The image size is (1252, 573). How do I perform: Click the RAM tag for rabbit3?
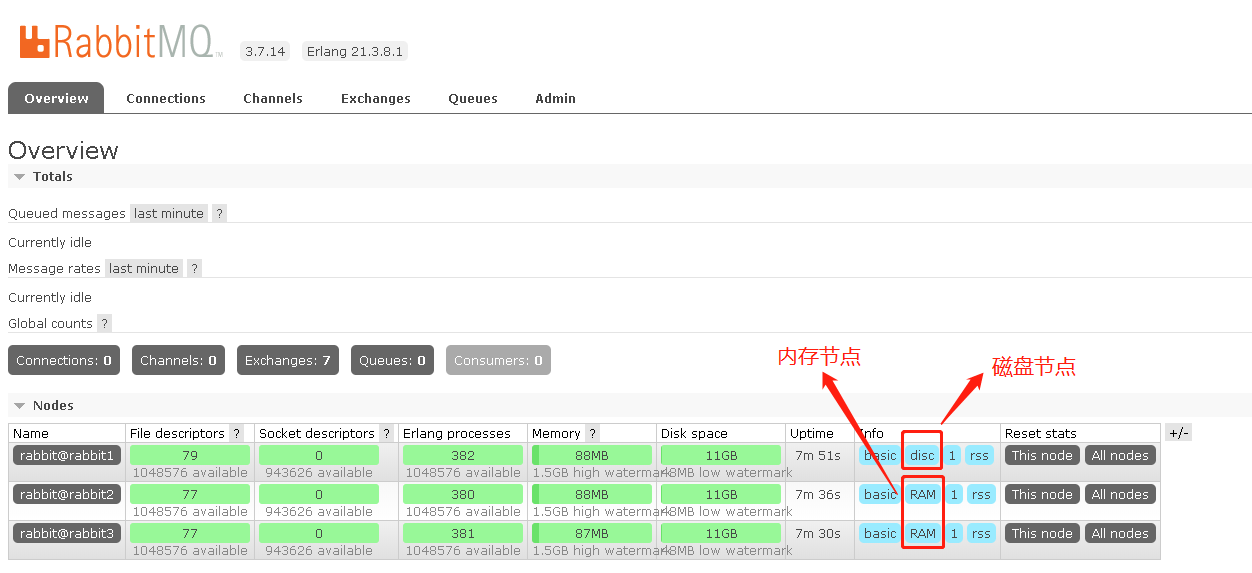[923, 533]
